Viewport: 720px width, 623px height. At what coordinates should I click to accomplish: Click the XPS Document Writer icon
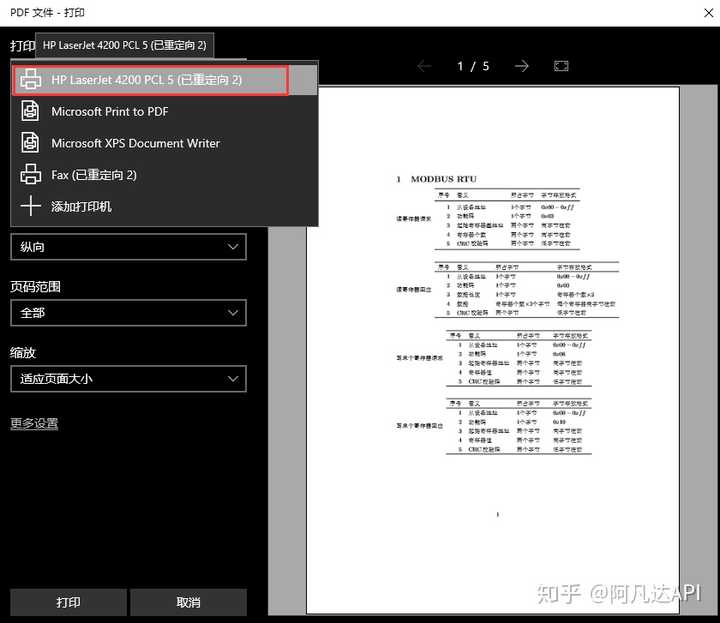(x=30, y=143)
